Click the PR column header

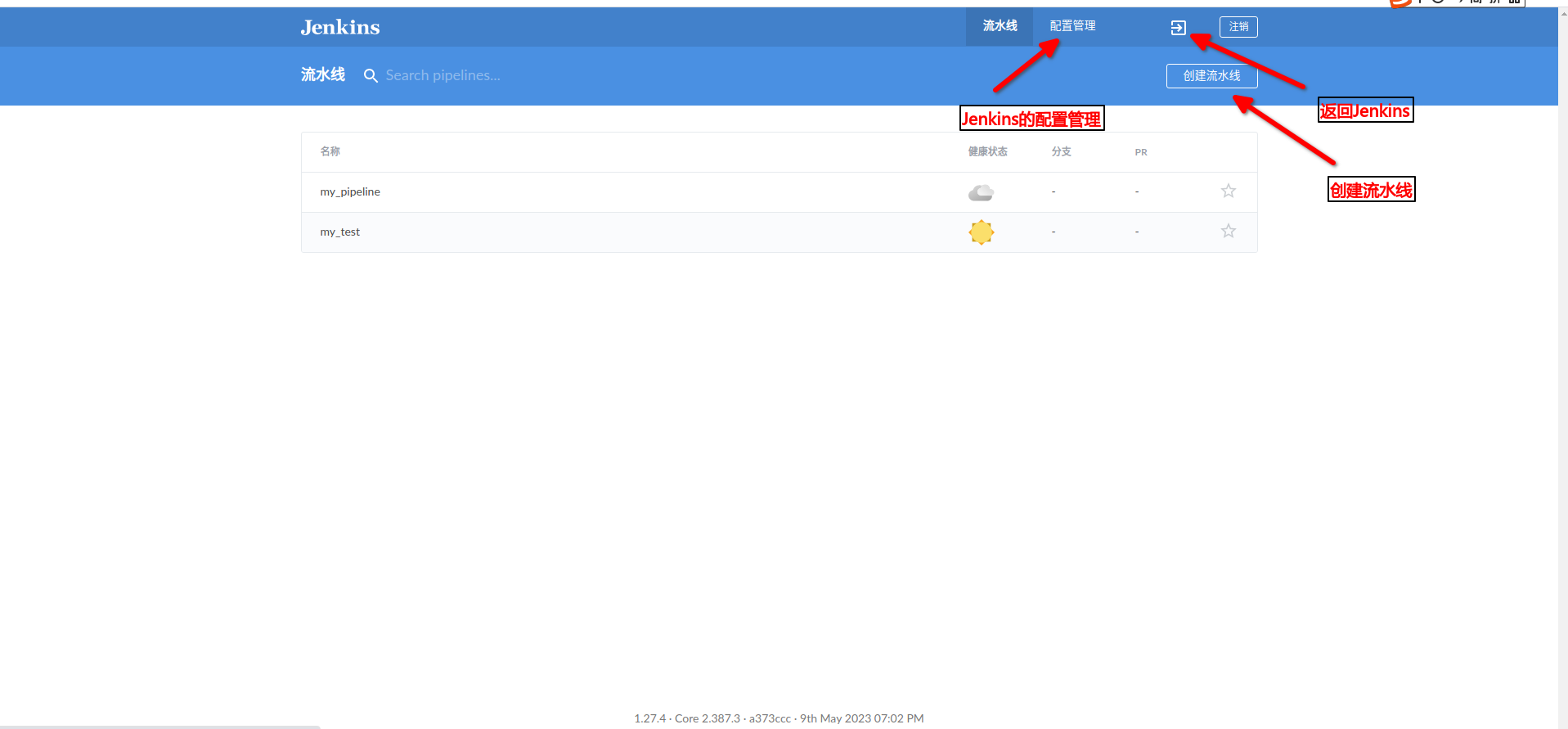point(1141,152)
